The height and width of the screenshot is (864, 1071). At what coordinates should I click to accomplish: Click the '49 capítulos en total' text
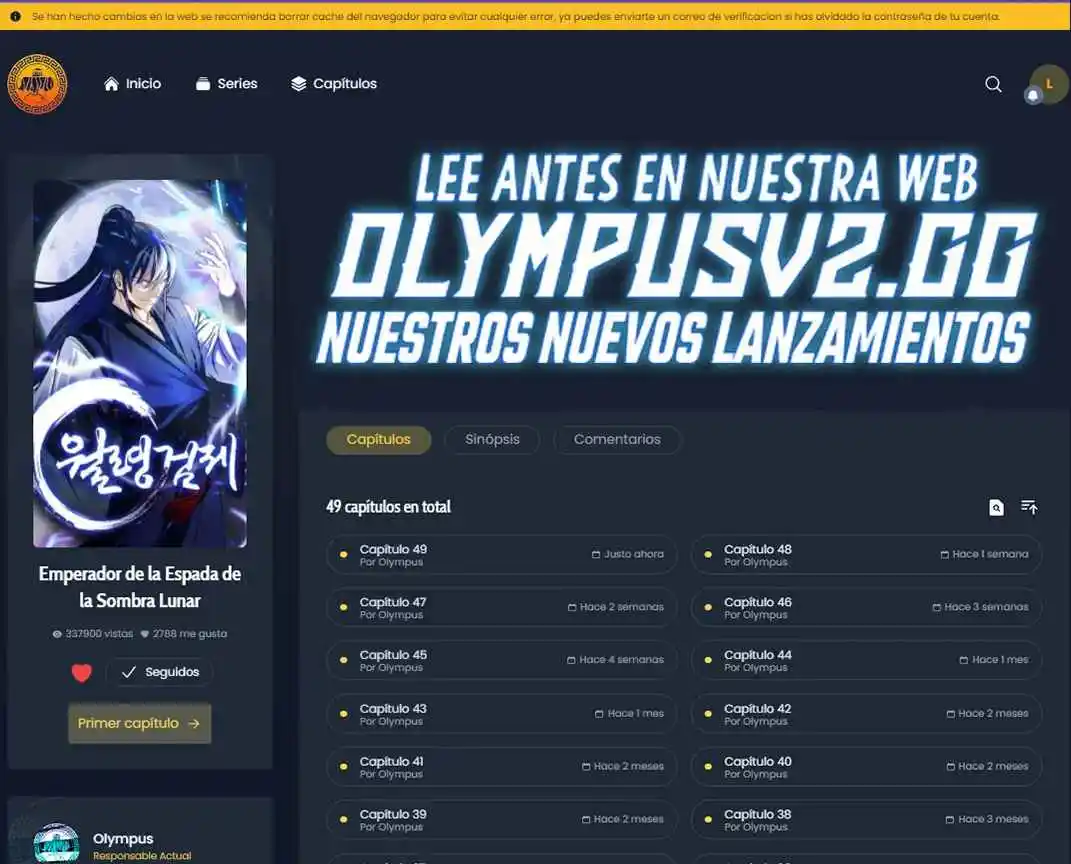[388, 507]
